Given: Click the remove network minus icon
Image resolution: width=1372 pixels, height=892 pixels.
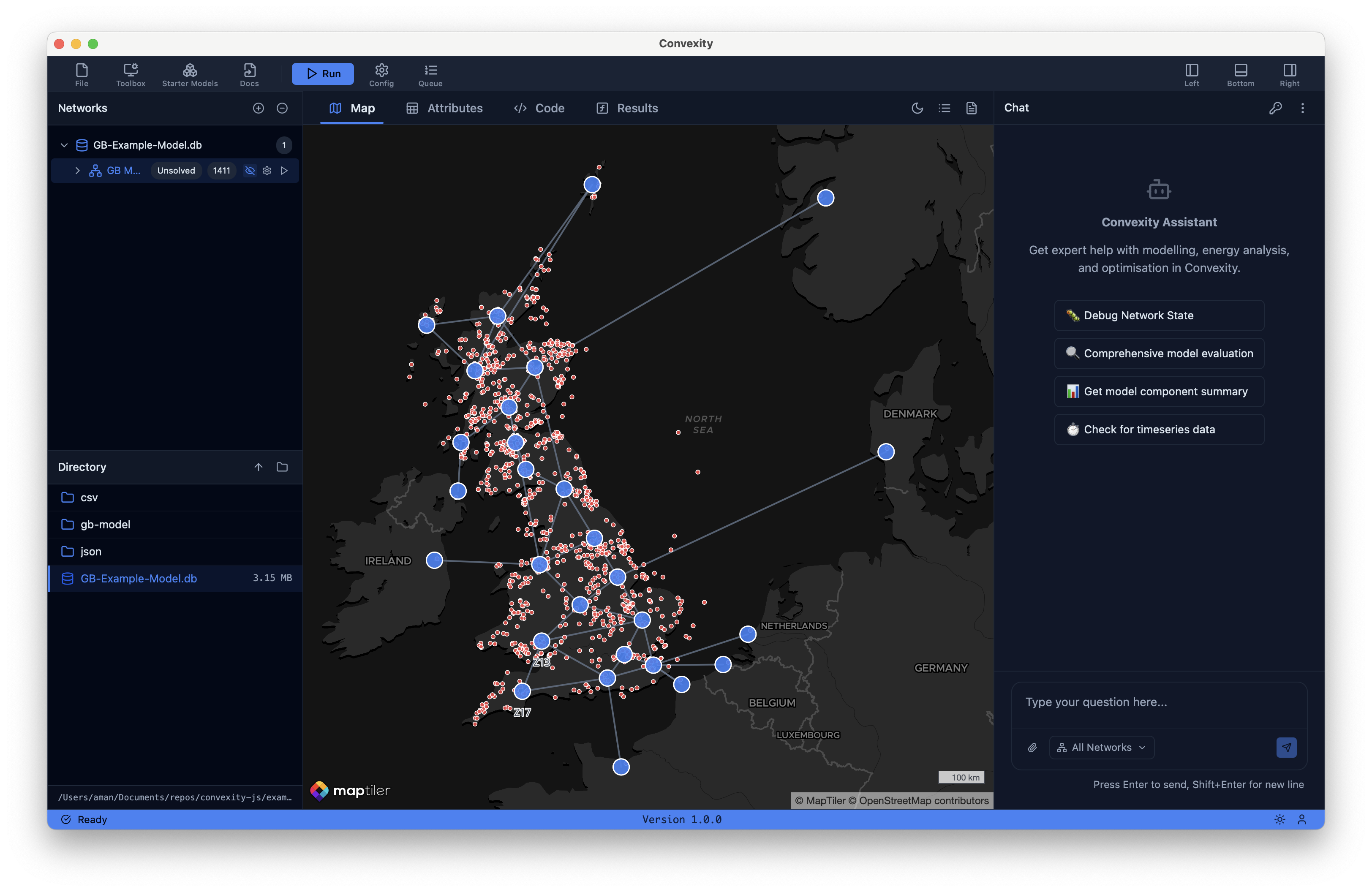Looking at the screenshot, I should (x=282, y=108).
